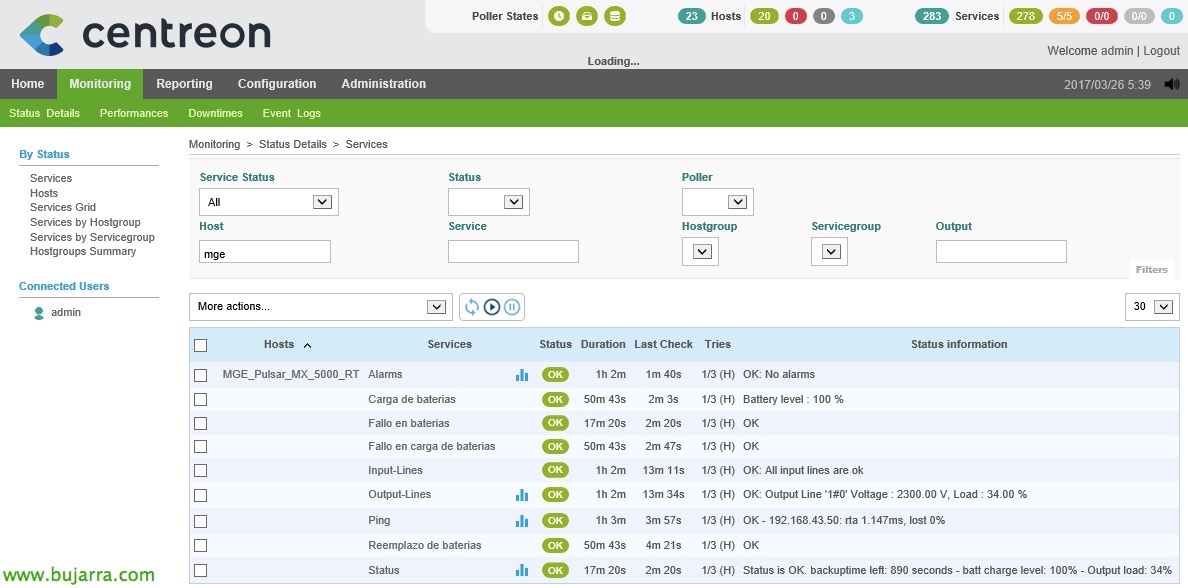
Task: Open the Hostgroup filter dropdown
Action: (702, 252)
